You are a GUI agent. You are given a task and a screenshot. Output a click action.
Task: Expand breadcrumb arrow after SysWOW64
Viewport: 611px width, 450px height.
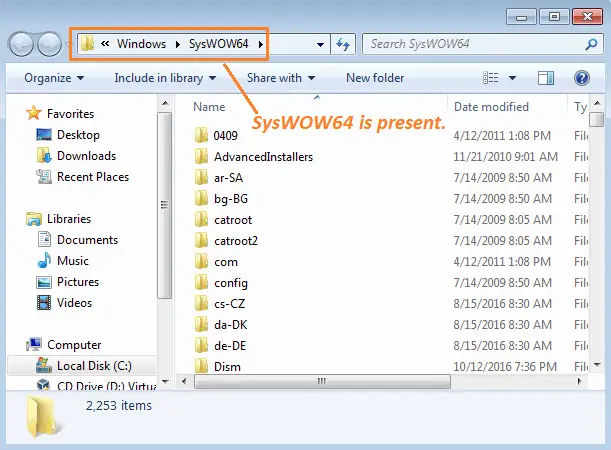[x=260, y=44]
